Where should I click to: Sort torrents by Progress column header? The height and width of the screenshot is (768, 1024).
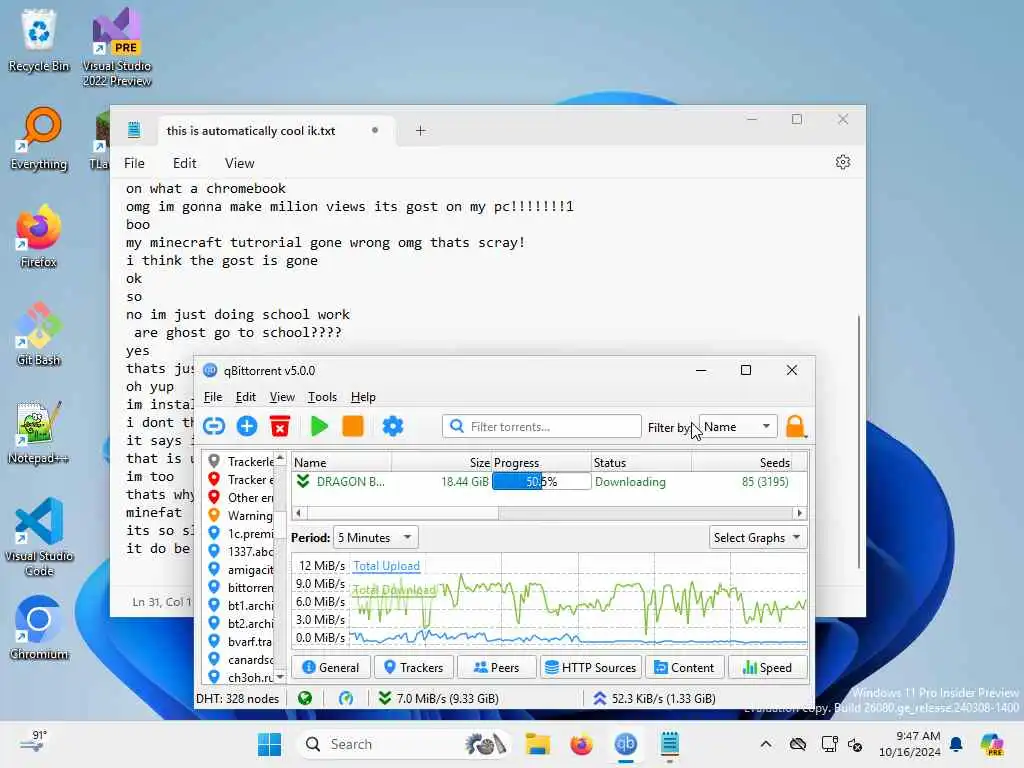[x=541, y=462]
